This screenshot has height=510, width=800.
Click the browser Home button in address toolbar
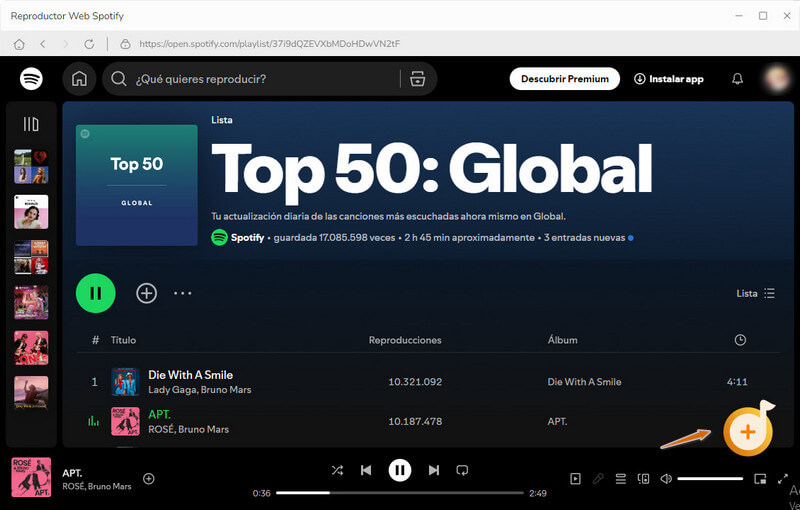coord(19,44)
